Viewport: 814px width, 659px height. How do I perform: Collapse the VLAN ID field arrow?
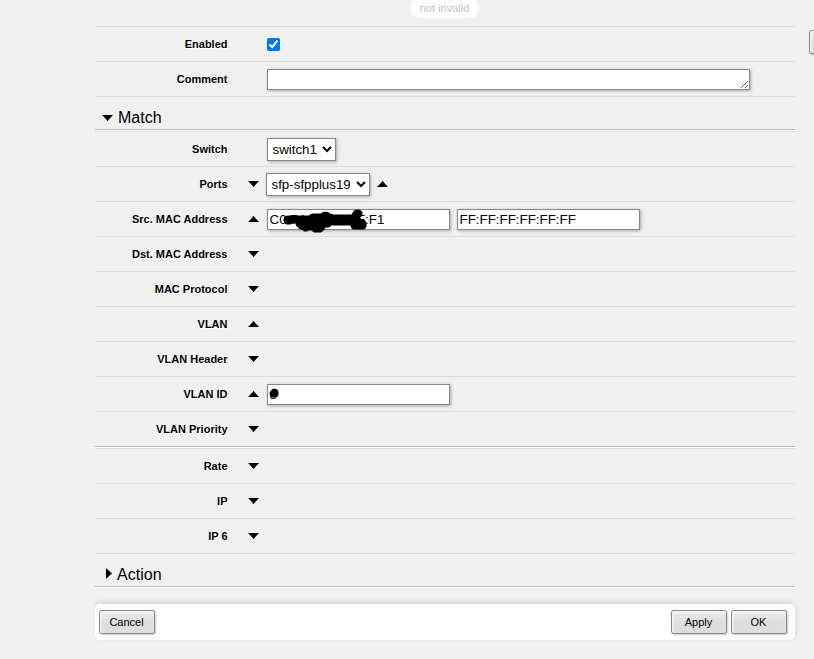(253, 394)
